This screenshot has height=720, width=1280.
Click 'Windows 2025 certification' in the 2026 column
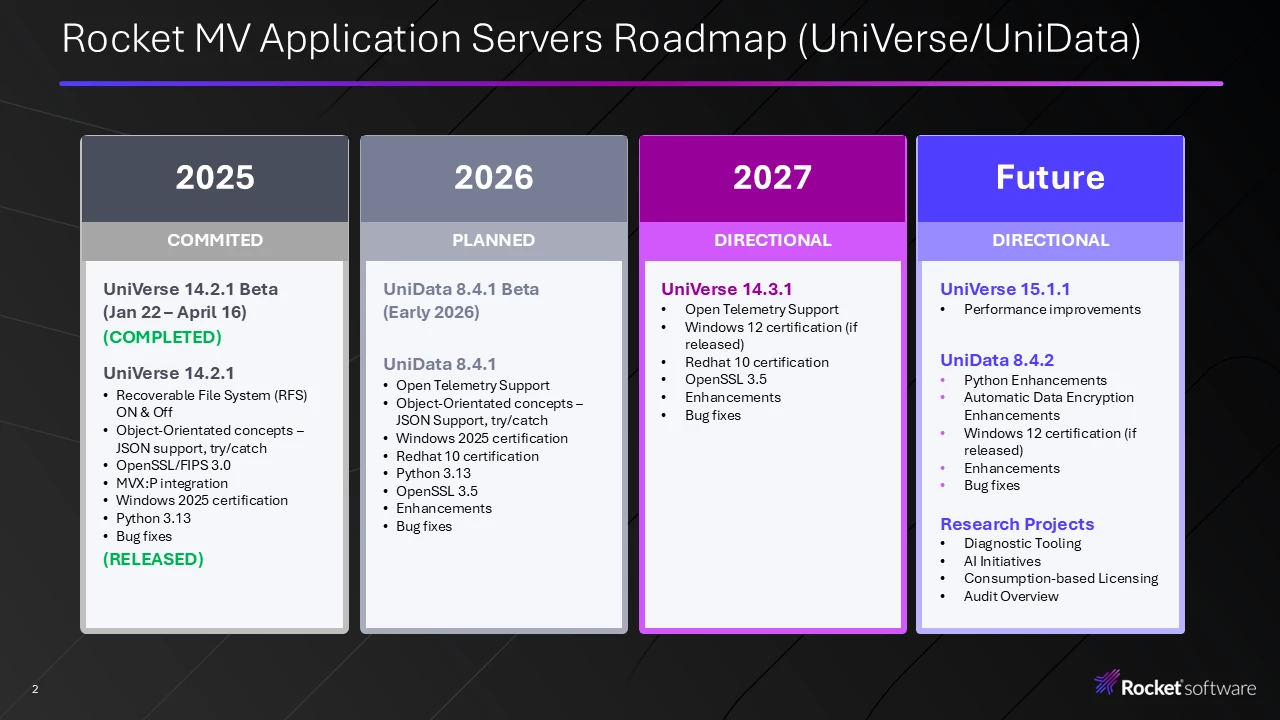tap(482, 438)
